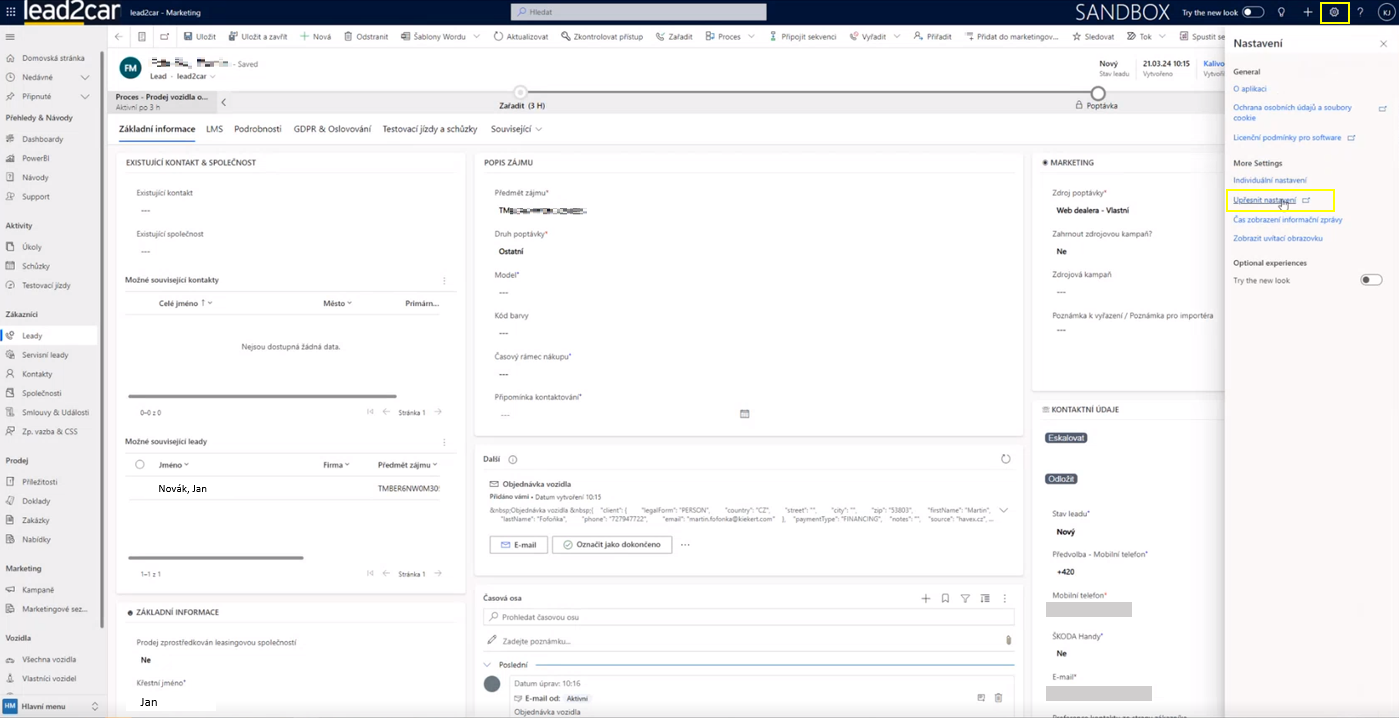The image size is (1399, 718).
Task: Click the Odstranit delete button in toolbar
Action: click(366, 36)
